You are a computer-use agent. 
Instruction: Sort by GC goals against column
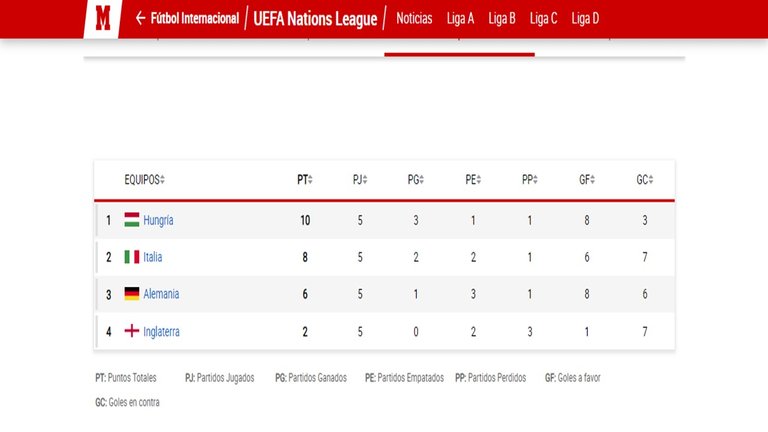click(x=645, y=180)
